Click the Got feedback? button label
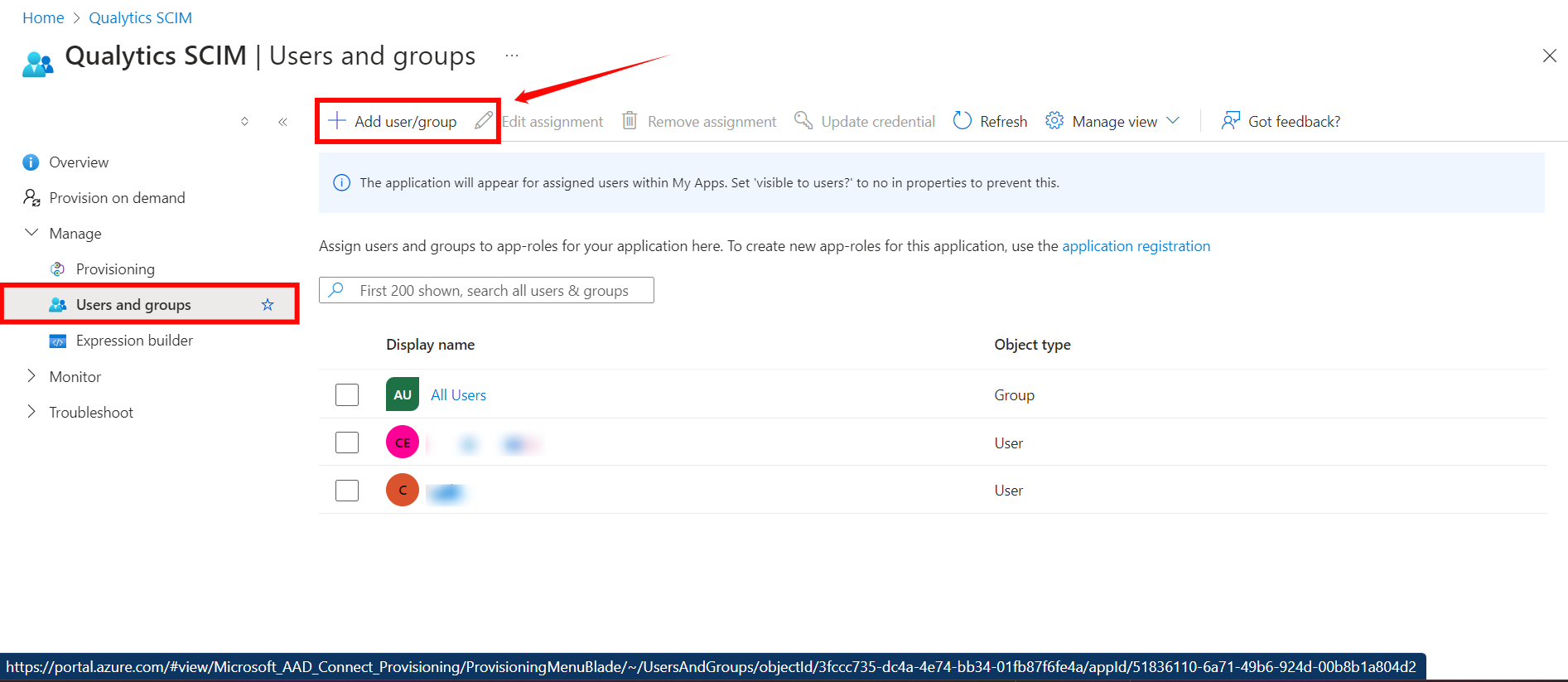Image resolution: width=1568 pixels, height=682 pixels. (x=1294, y=122)
